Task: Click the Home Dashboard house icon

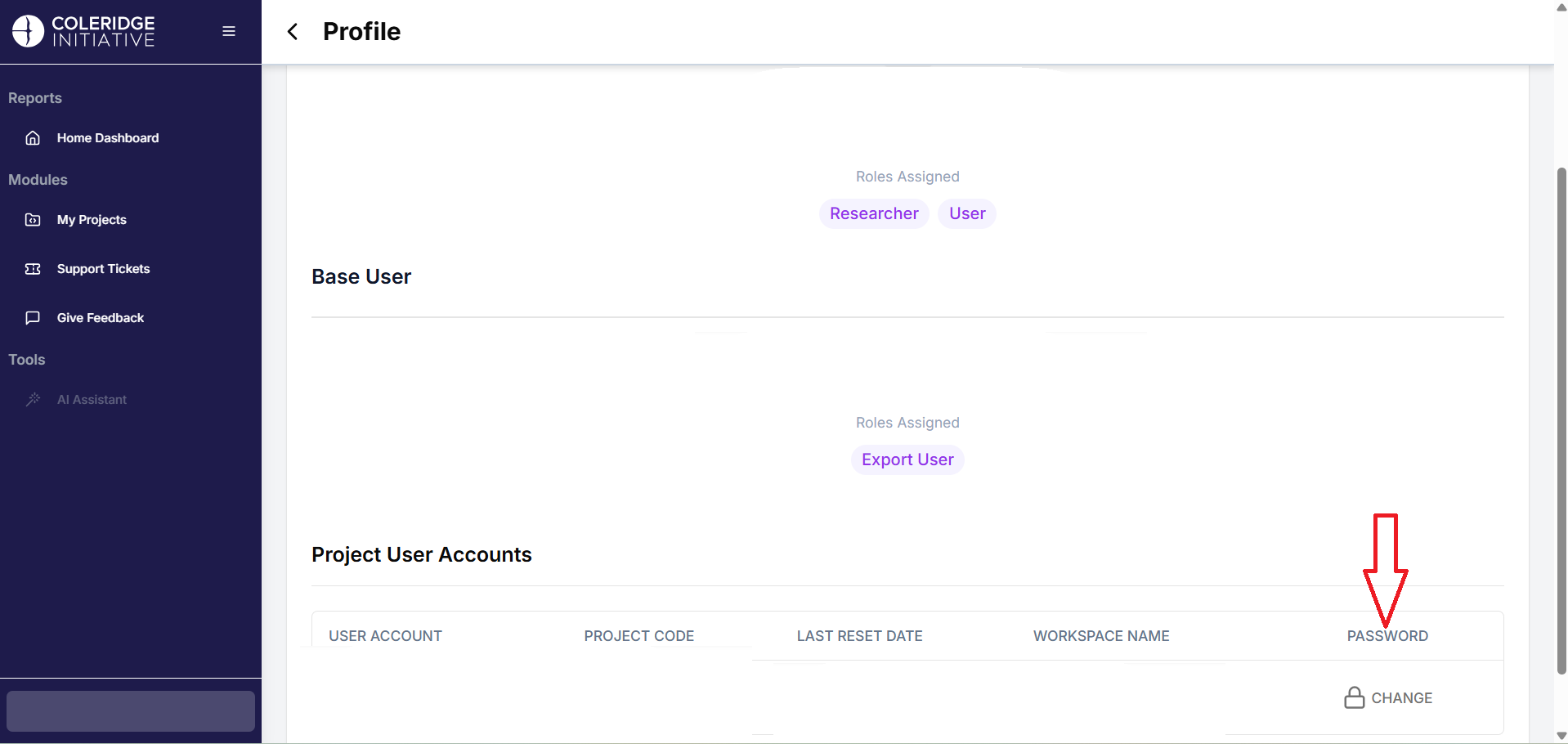Action: 33,138
